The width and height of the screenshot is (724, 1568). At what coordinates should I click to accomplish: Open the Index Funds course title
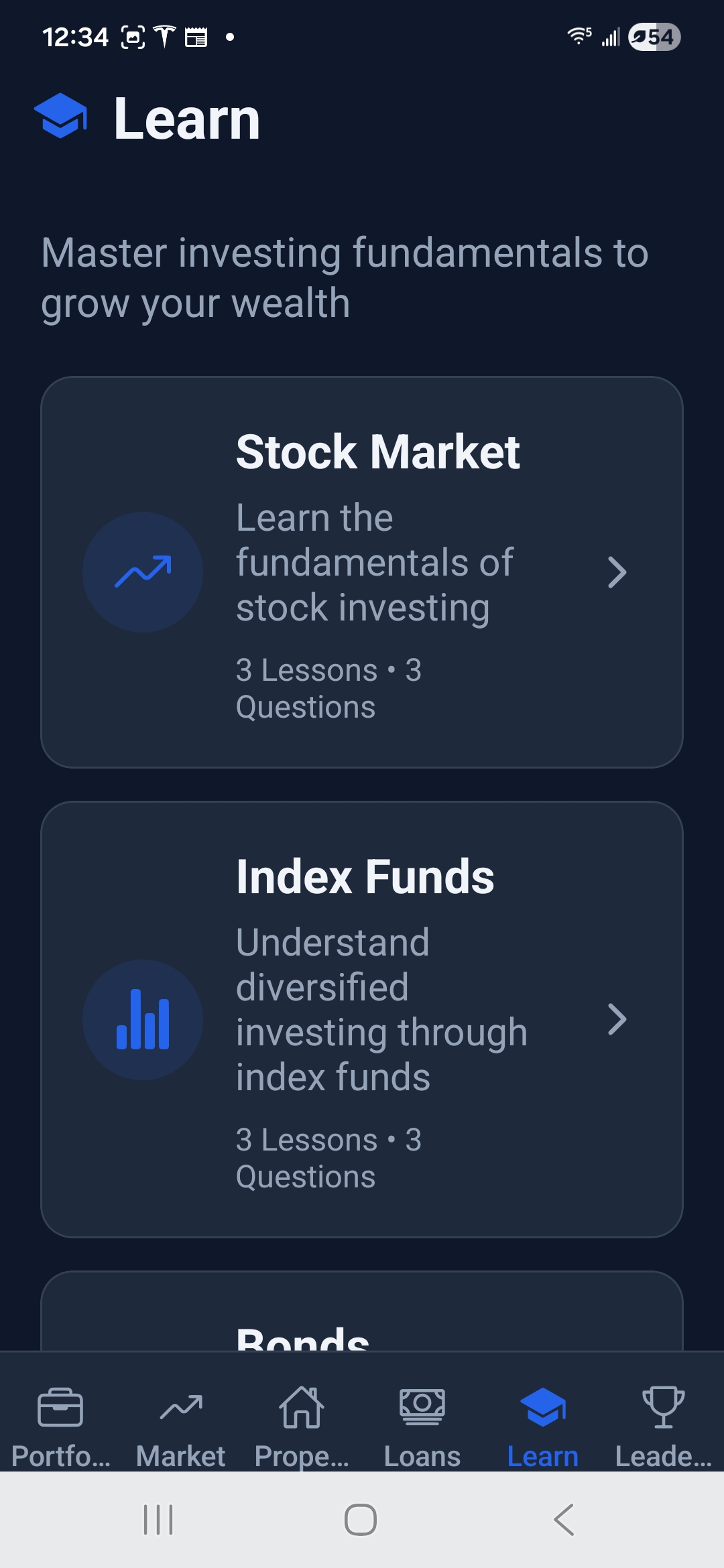coord(365,876)
